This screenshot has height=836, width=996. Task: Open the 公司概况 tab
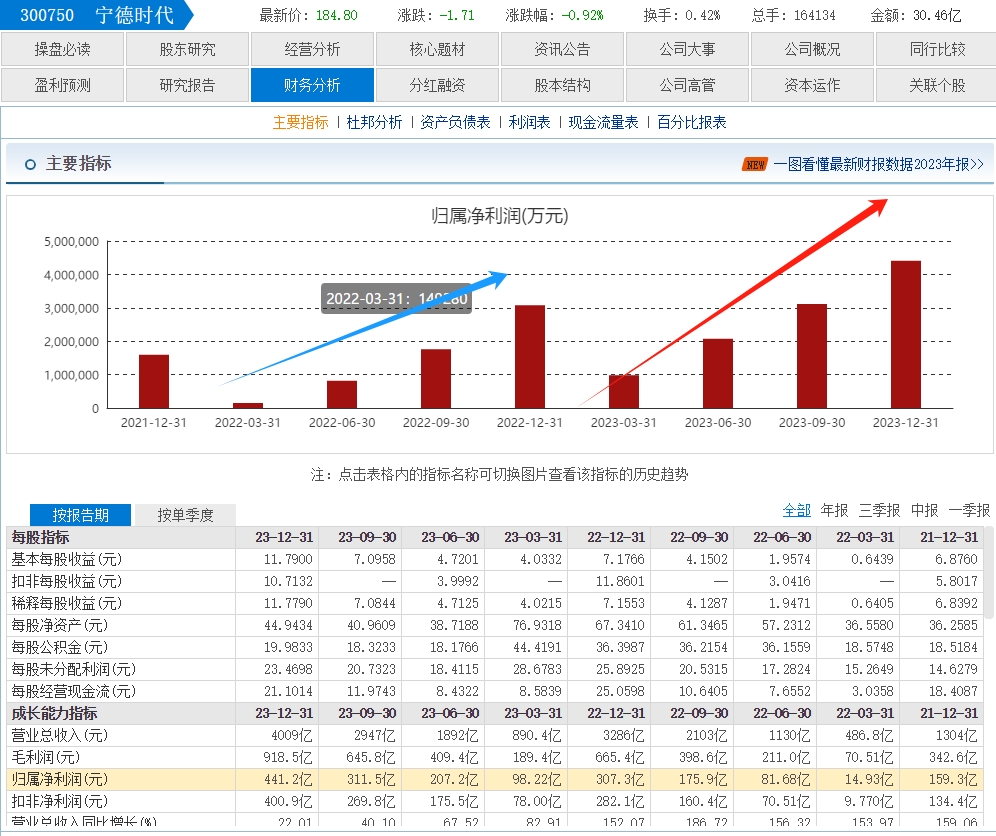coord(812,50)
